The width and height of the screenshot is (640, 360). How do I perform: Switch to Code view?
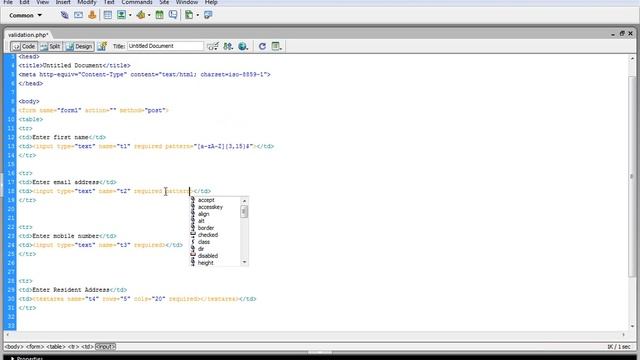point(24,47)
